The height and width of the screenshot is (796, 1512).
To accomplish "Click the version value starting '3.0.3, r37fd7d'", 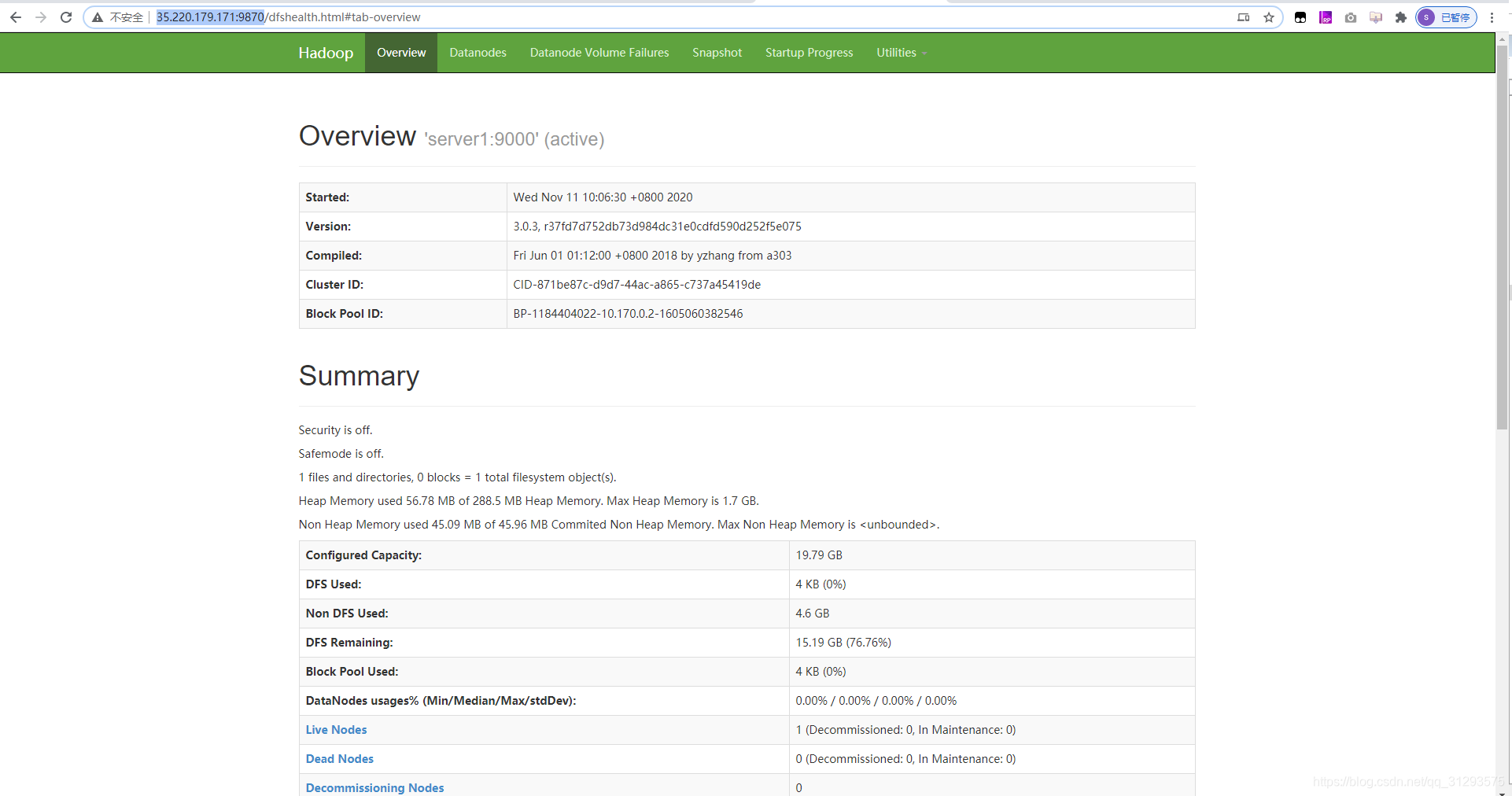I will tap(657, 227).
